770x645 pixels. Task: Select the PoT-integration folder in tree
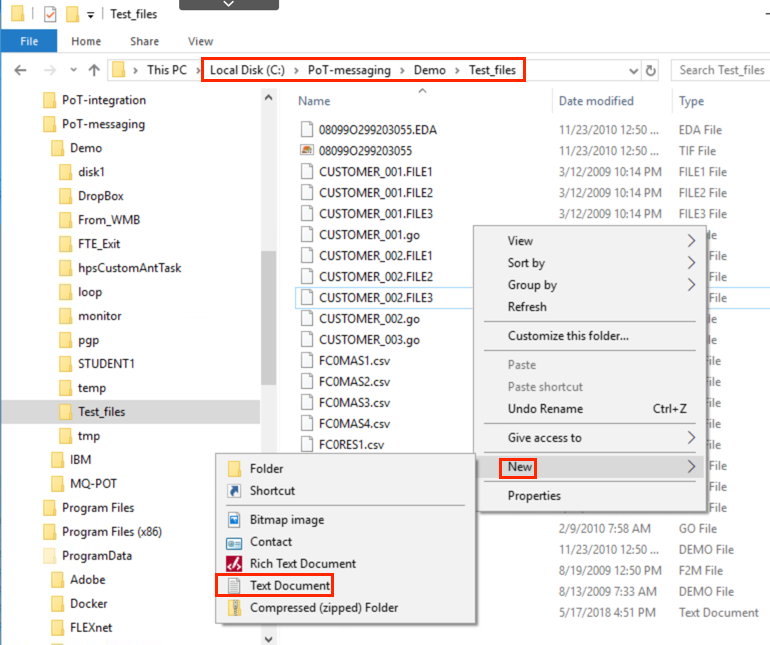pos(104,100)
